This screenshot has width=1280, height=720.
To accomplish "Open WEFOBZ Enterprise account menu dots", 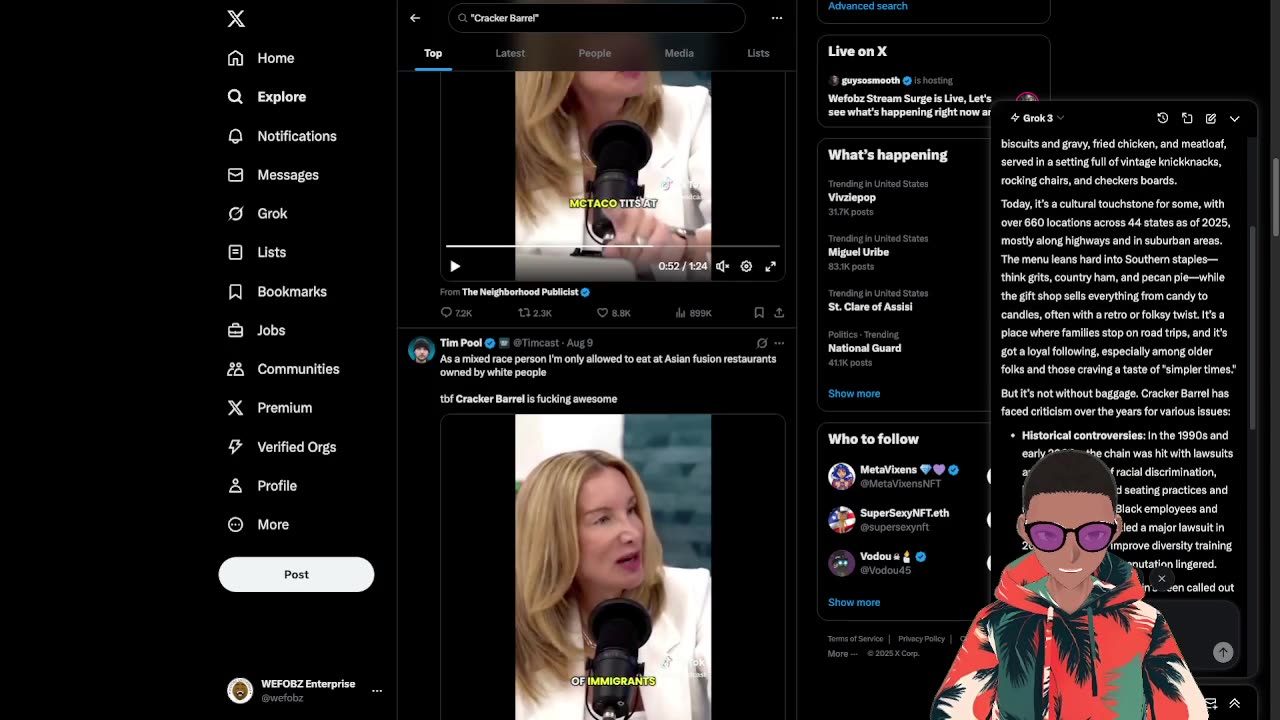I will point(377,691).
